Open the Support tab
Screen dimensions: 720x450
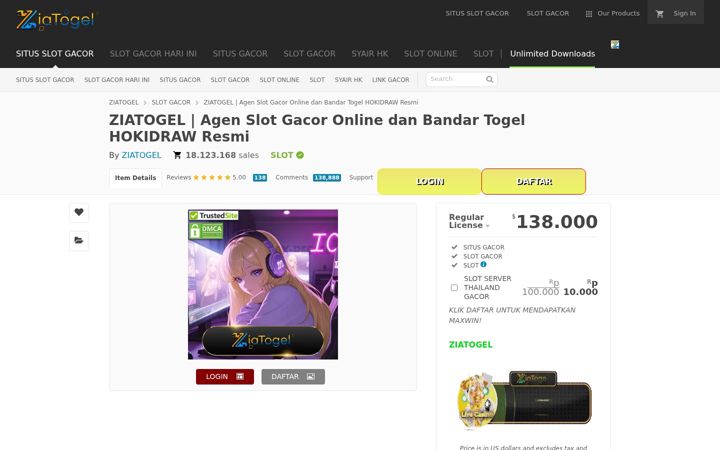click(x=361, y=177)
